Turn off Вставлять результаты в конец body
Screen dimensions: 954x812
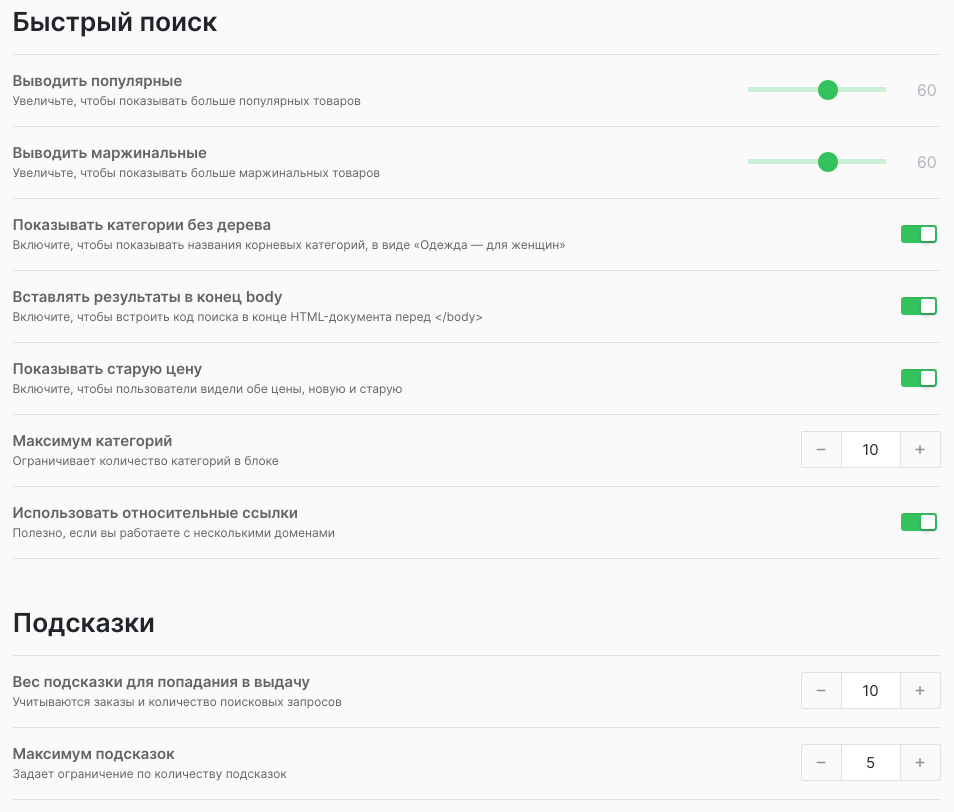918,306
